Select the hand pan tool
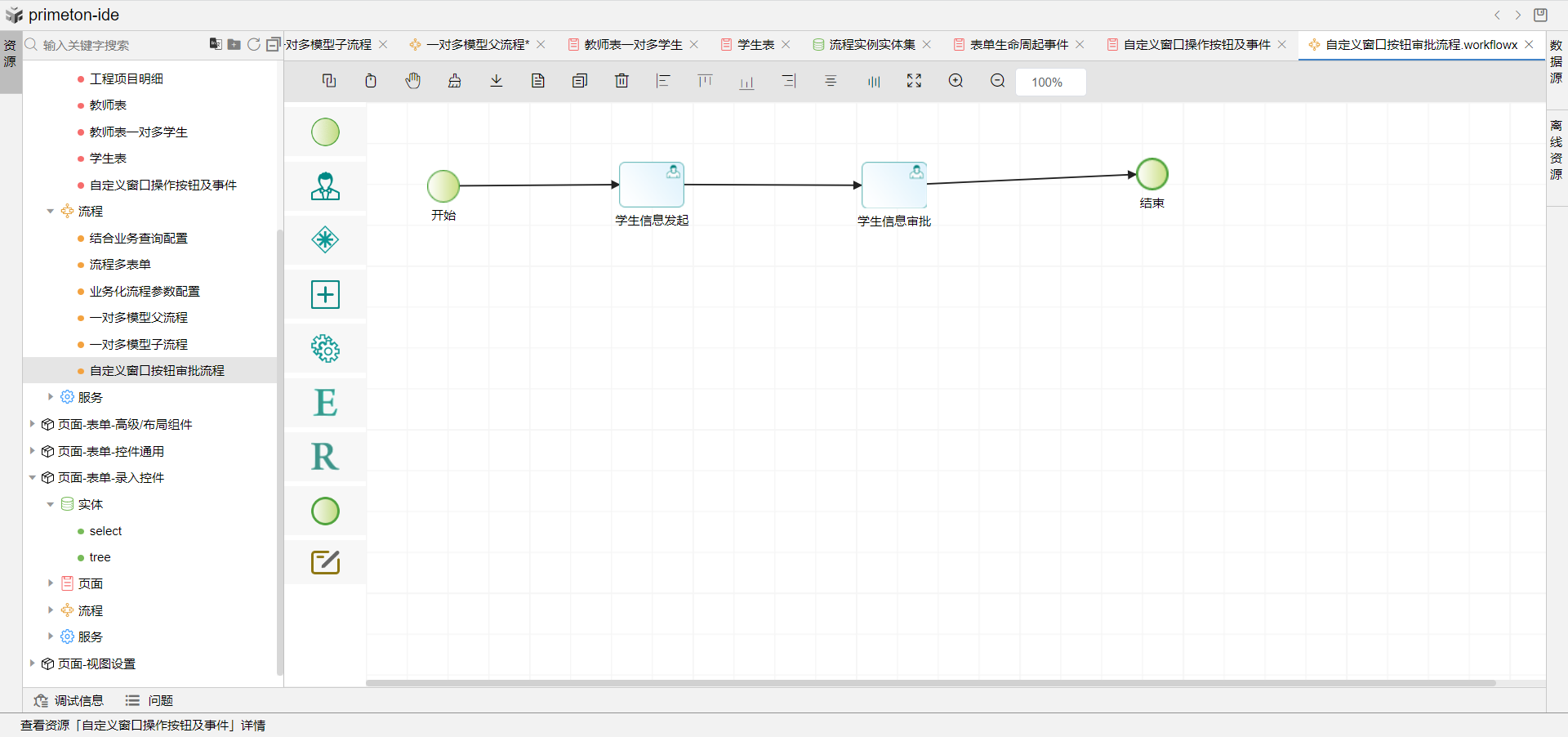This screenshot has height=737, width=1568. click(413, 81)
